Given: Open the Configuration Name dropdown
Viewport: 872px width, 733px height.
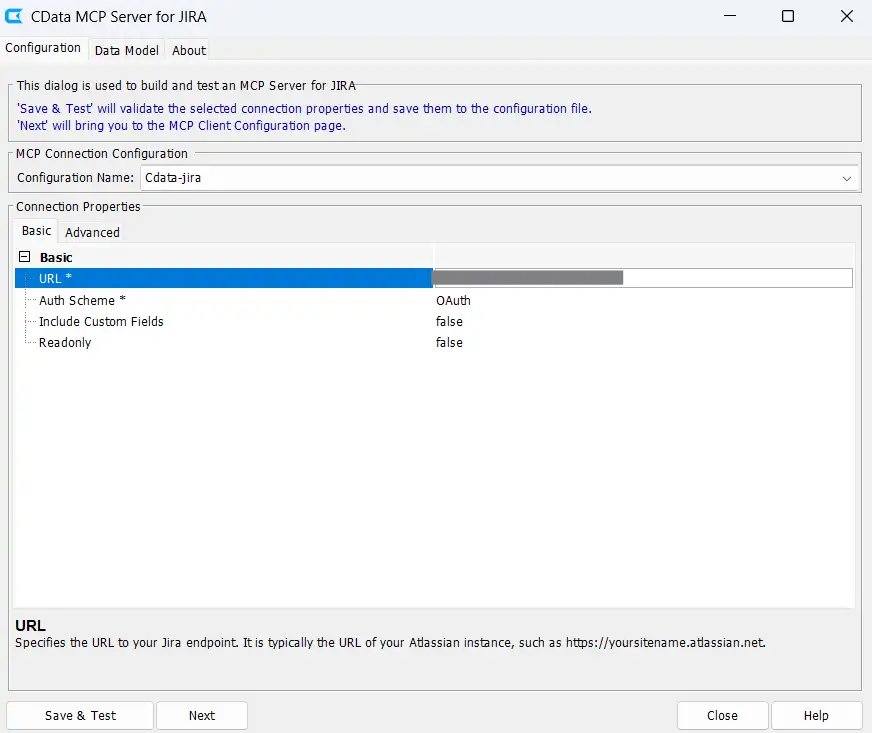Looking at the screenshot, I should coord(847,178).
